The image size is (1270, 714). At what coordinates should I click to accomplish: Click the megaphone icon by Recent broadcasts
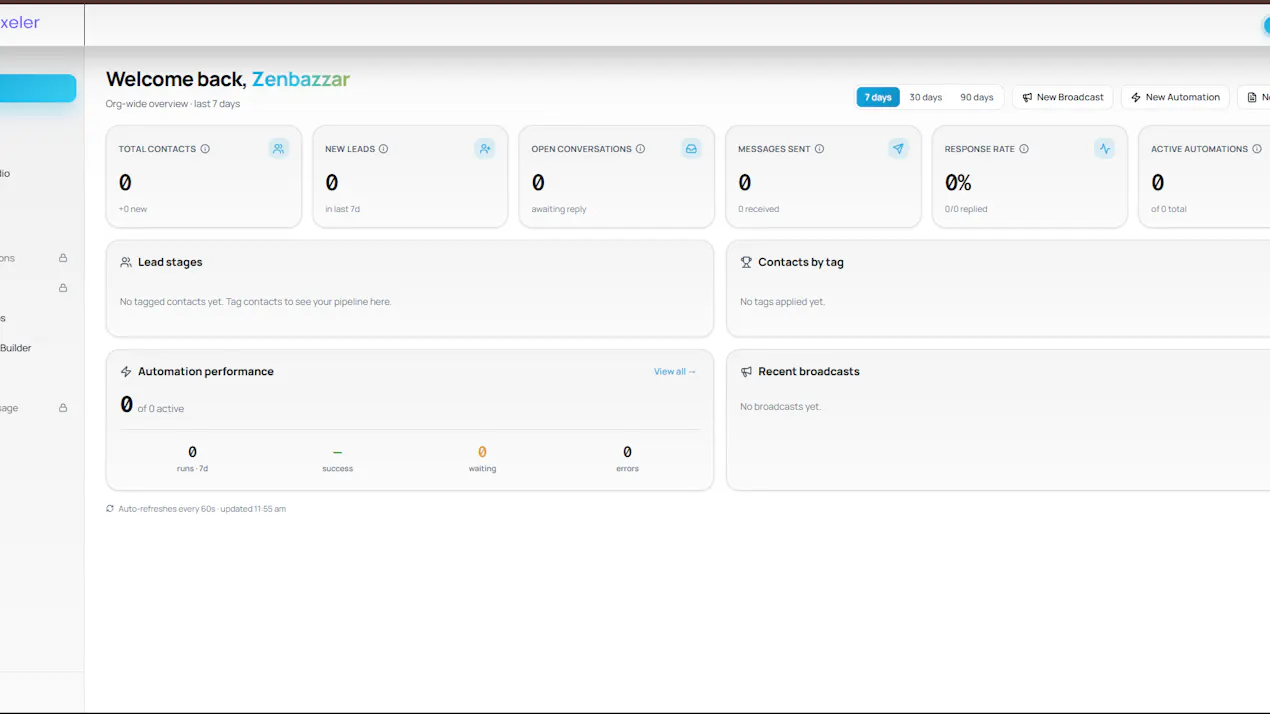tap(746, 372)
